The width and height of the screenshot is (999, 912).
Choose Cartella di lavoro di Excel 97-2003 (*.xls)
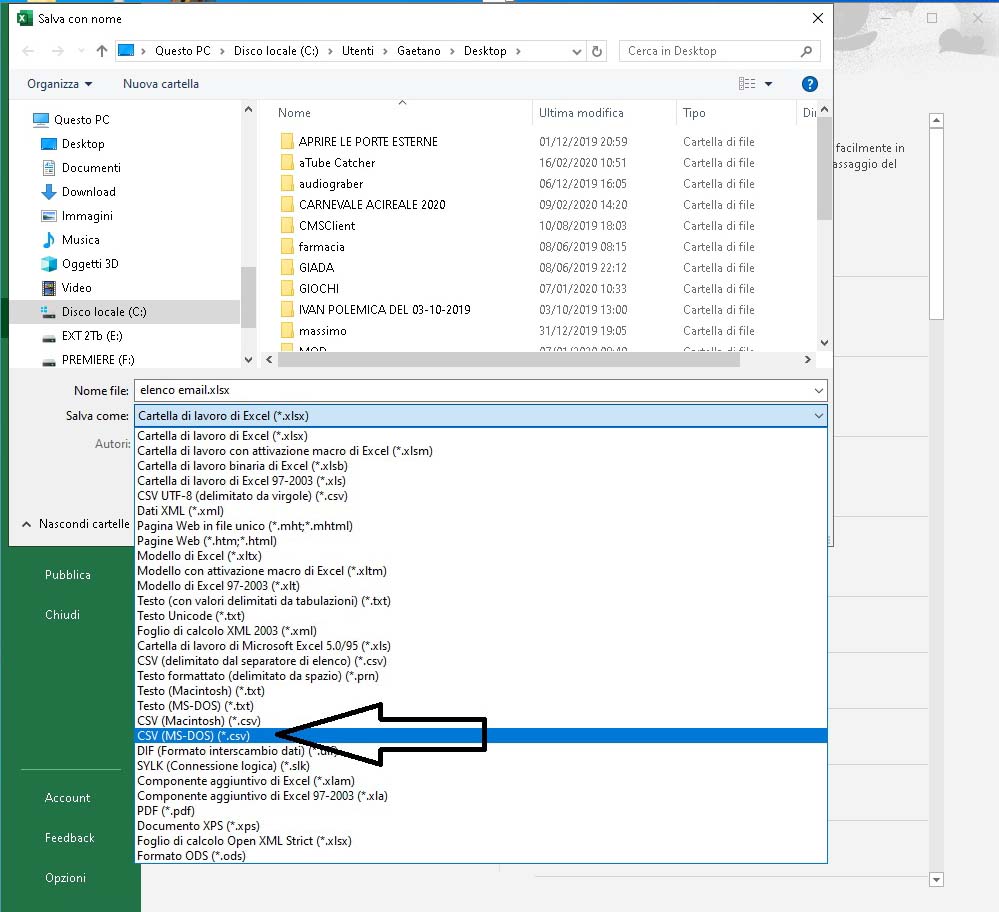(481, 481)
